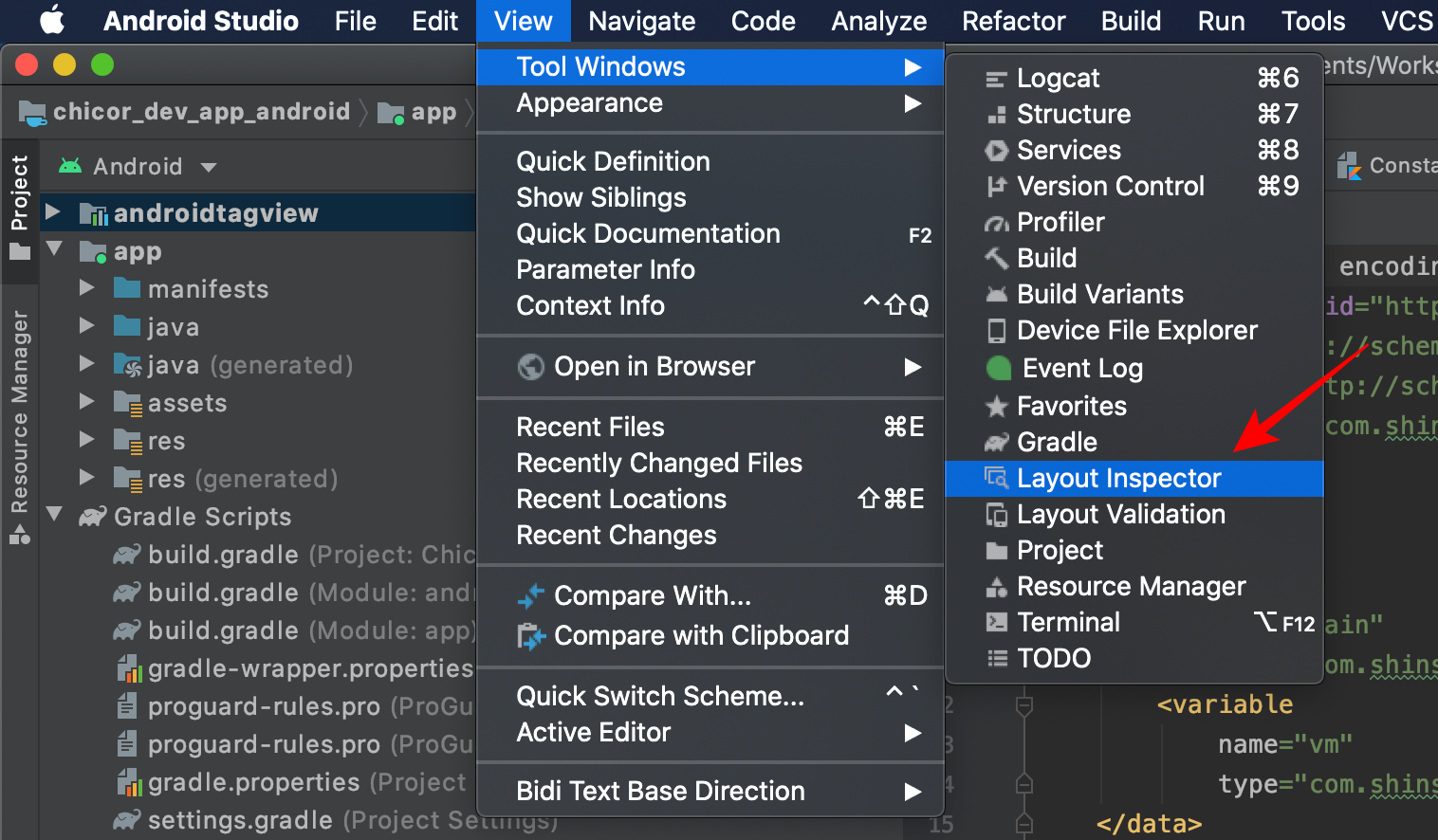
Task: Click the Build hammer icon
Action: click(x=996, y=258)
